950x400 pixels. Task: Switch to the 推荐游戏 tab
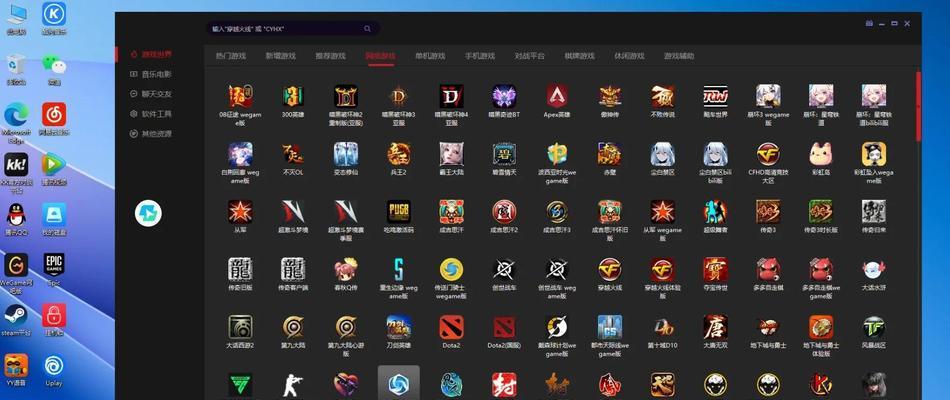tap(330, 56)
